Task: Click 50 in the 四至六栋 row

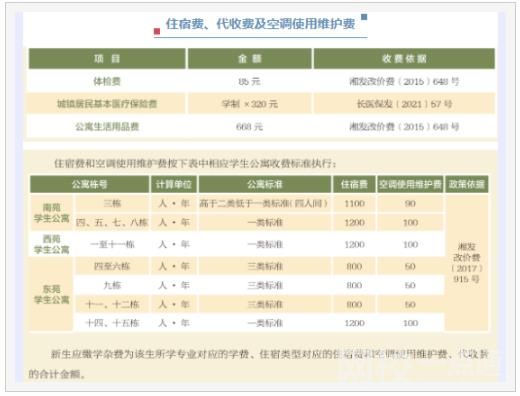Action: tap(410, 266)
